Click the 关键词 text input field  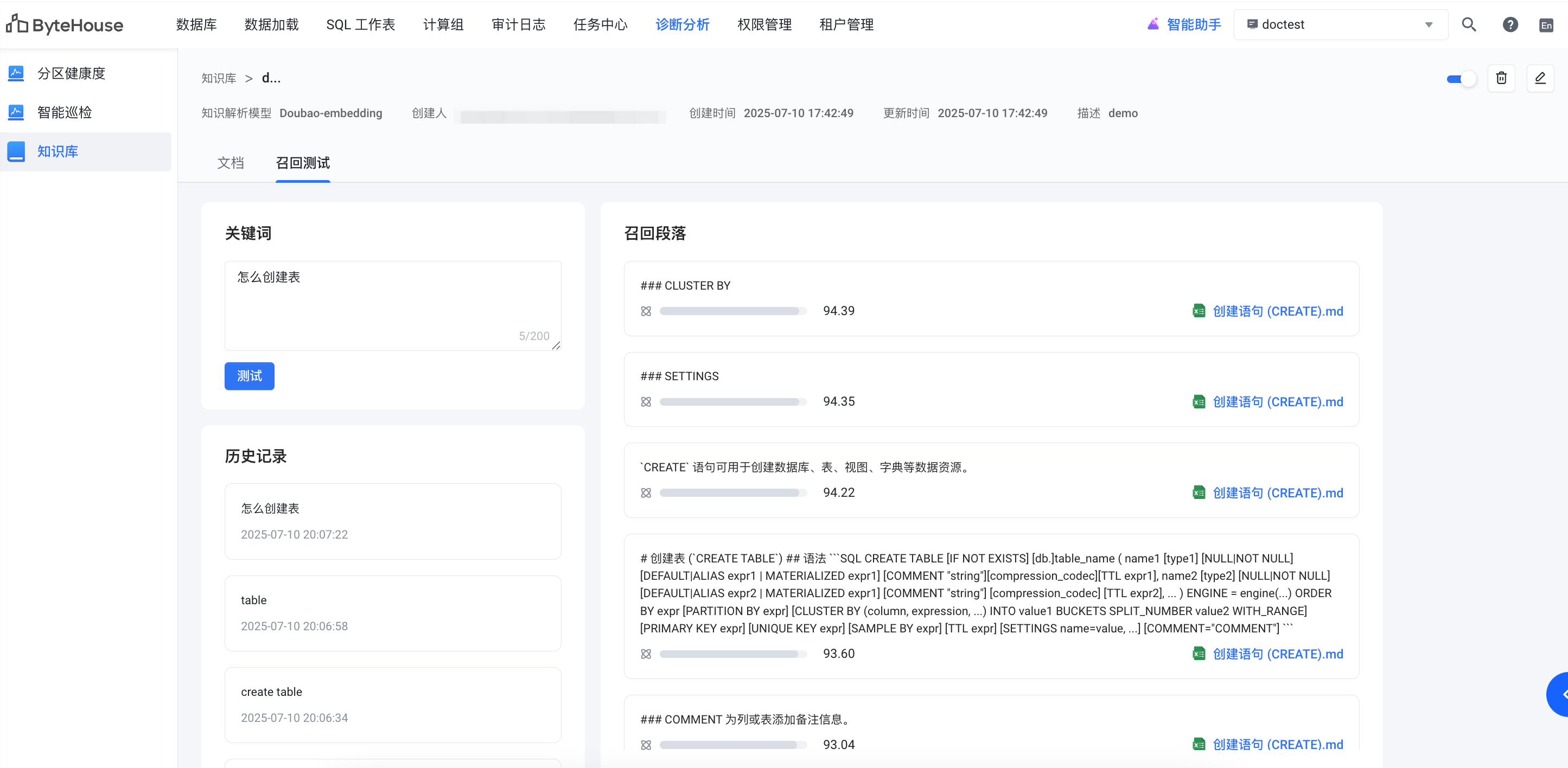392,304
